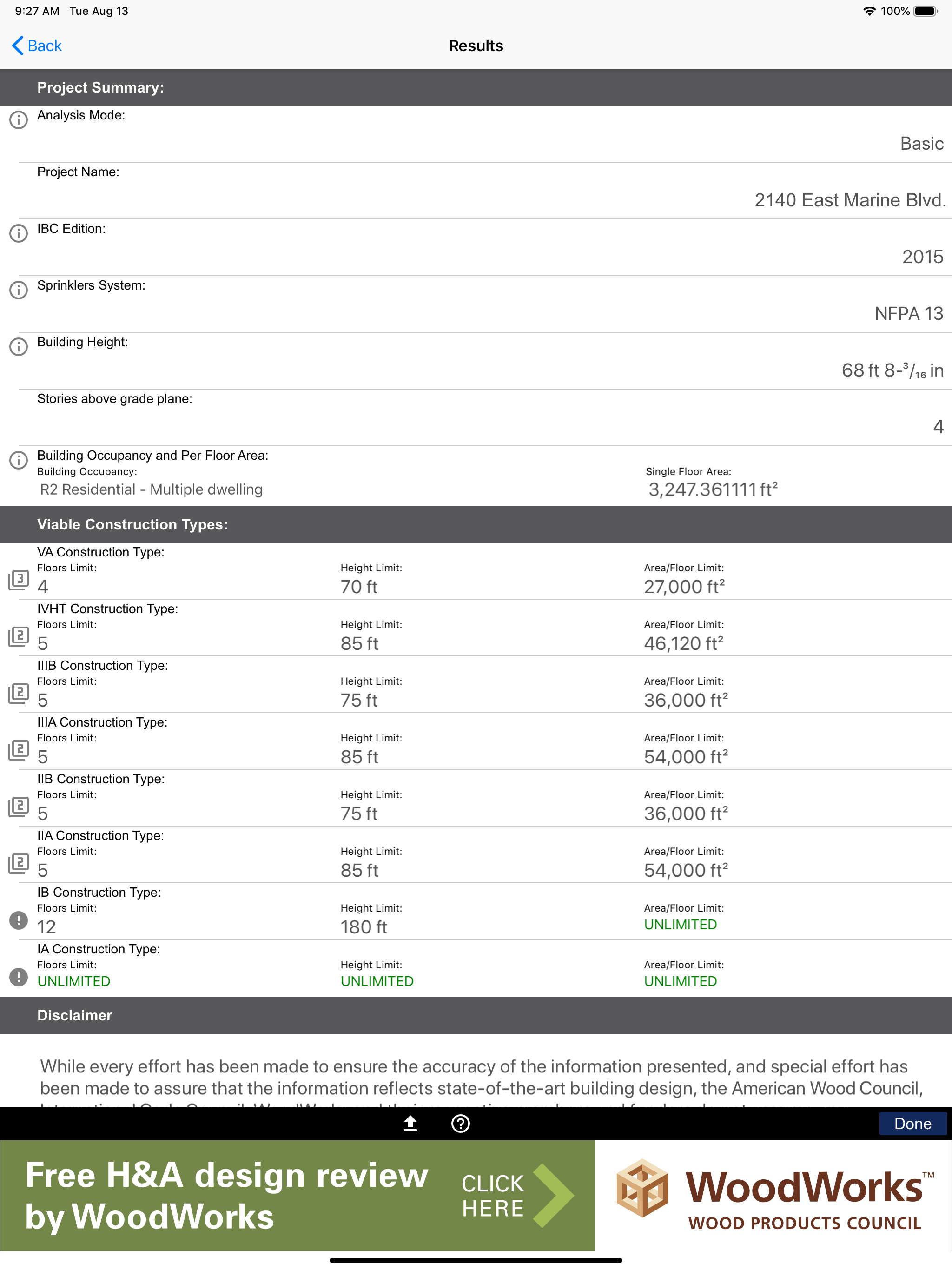
Task: Tap the Analysis Mode info icon
Action: pyautogui.click(x=19, y=120)
